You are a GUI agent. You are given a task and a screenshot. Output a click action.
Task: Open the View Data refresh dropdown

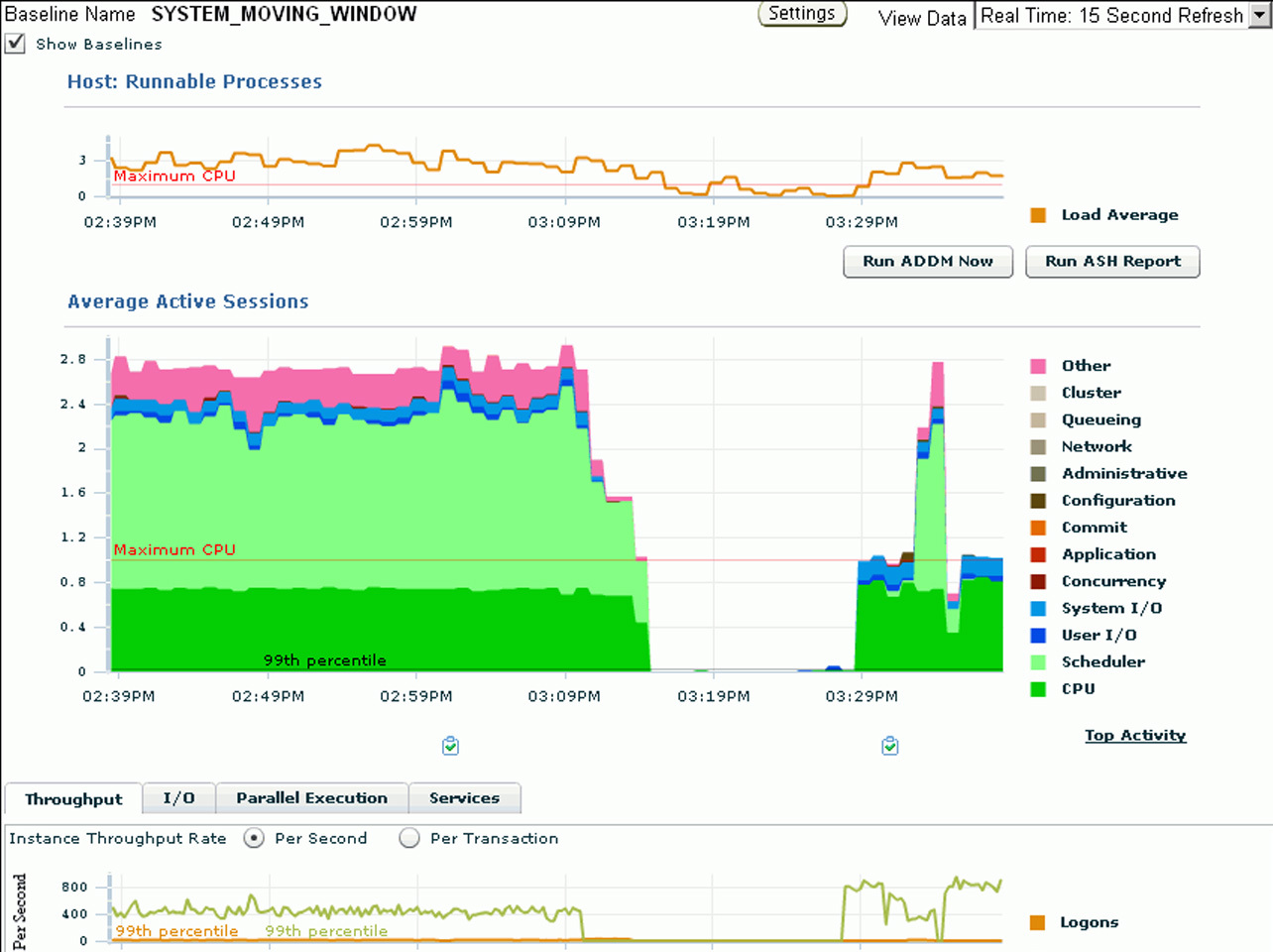1259,16
